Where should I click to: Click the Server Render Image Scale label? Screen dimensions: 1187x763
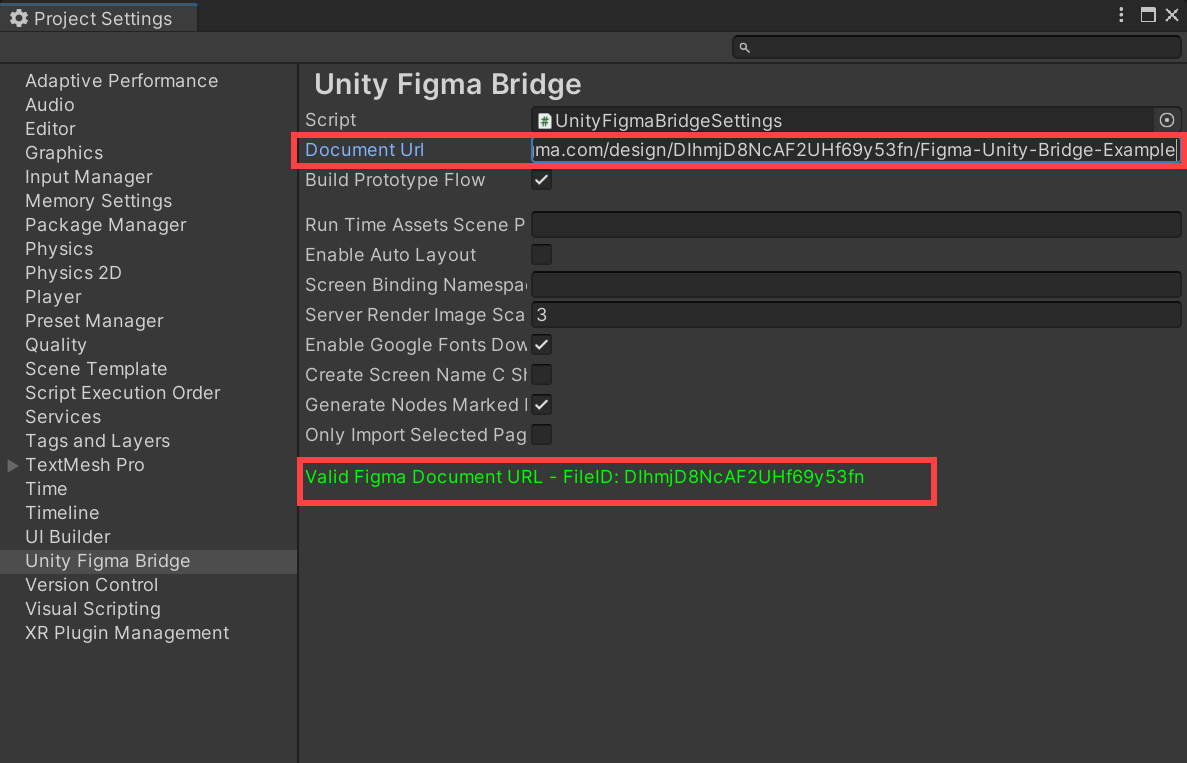point(415,315)
